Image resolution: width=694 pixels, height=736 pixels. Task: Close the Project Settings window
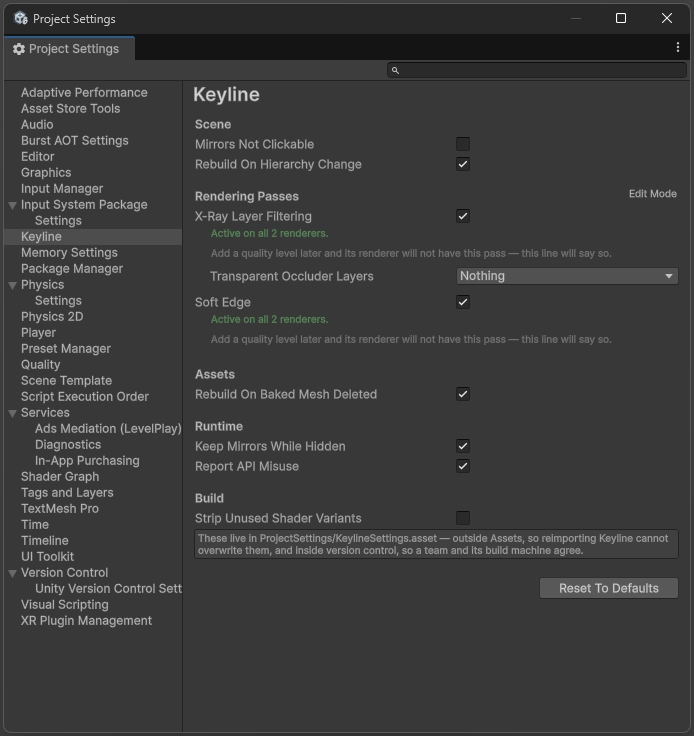point(666,18)
